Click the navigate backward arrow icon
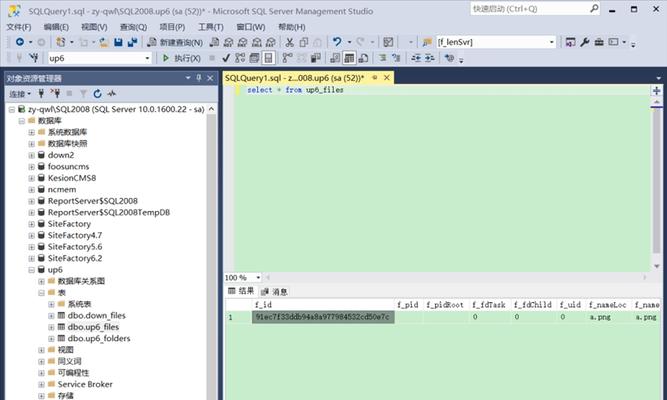 [20, 42]
